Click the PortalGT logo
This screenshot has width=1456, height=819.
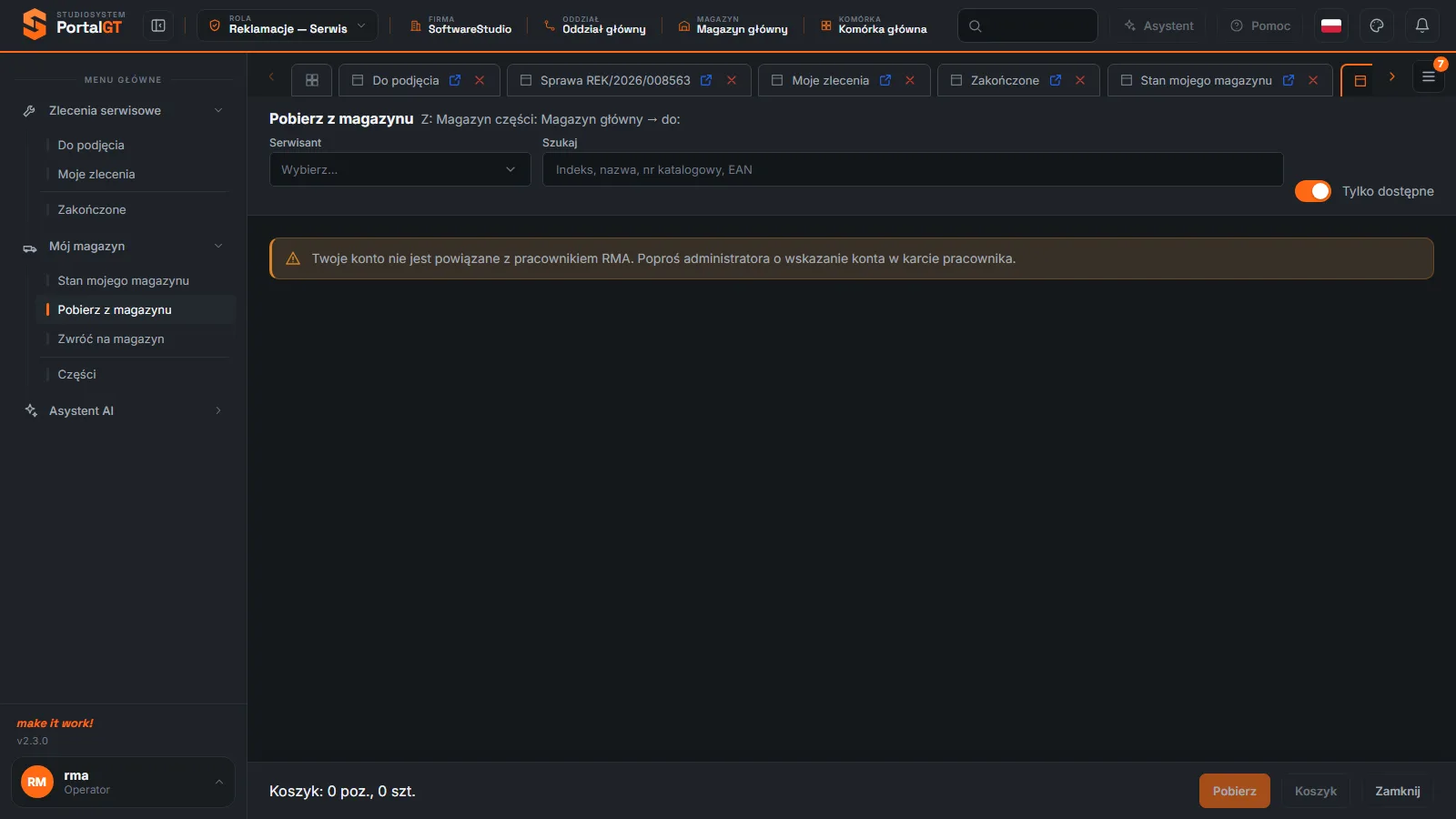(73, 25)
